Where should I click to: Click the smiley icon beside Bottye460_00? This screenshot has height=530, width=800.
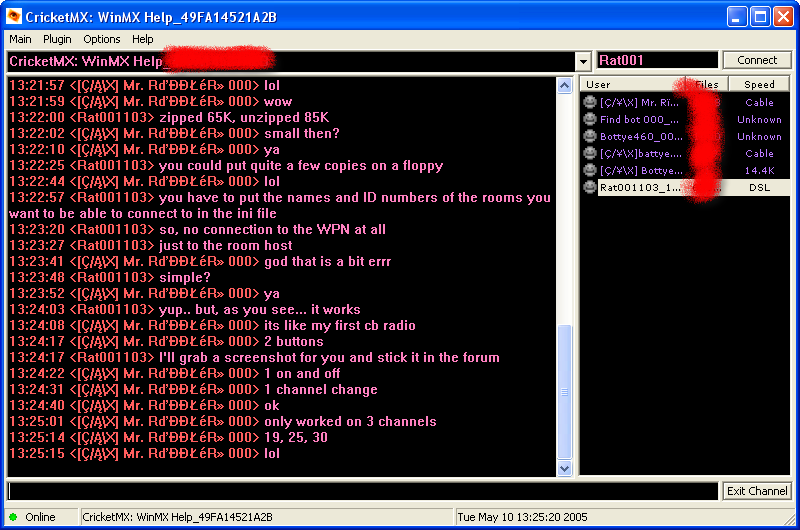tap(590, 136)
